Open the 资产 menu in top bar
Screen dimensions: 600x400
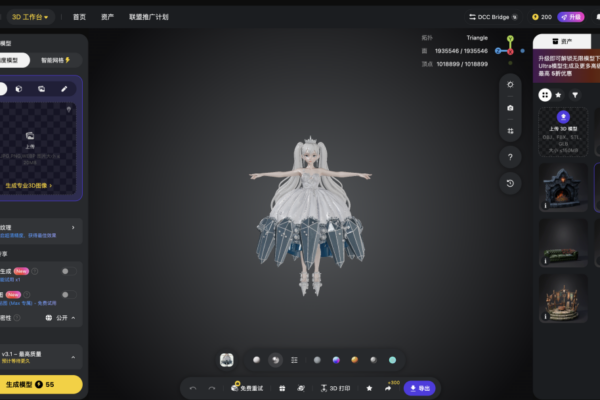tap(108, 17)
